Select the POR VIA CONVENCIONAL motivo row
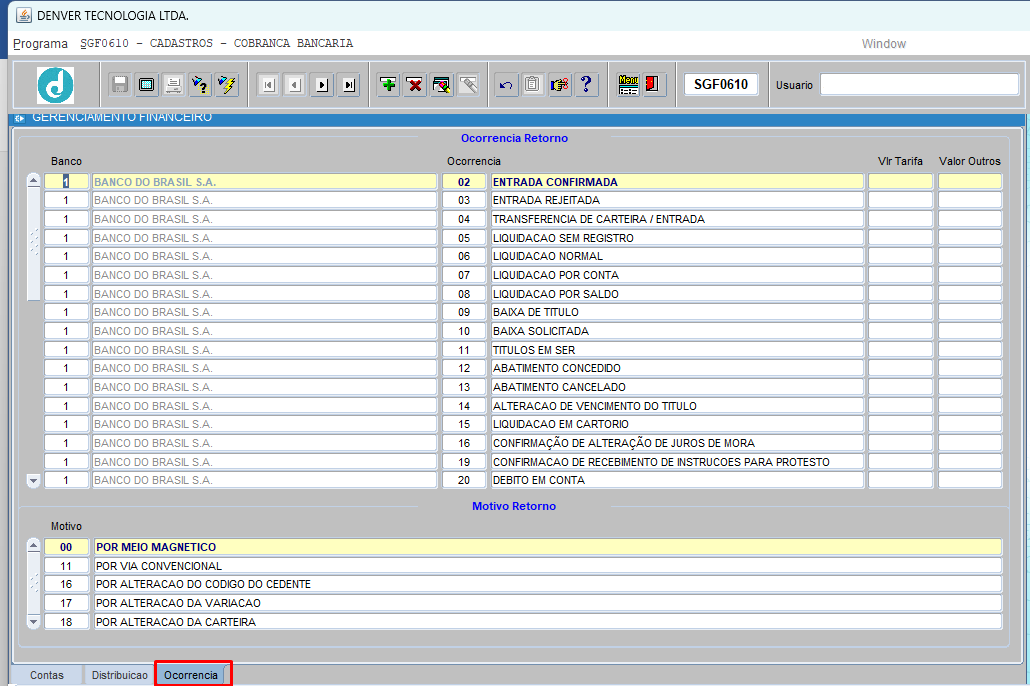 click(546, 566)
